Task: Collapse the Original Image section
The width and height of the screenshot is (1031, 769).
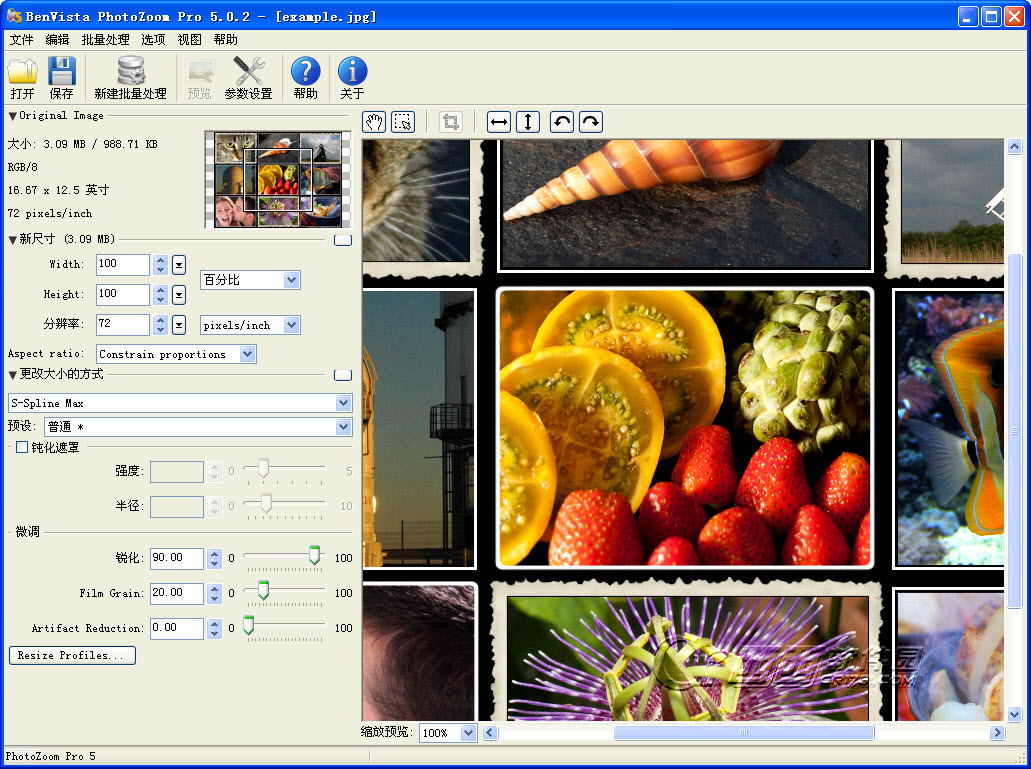Action: 13,116
